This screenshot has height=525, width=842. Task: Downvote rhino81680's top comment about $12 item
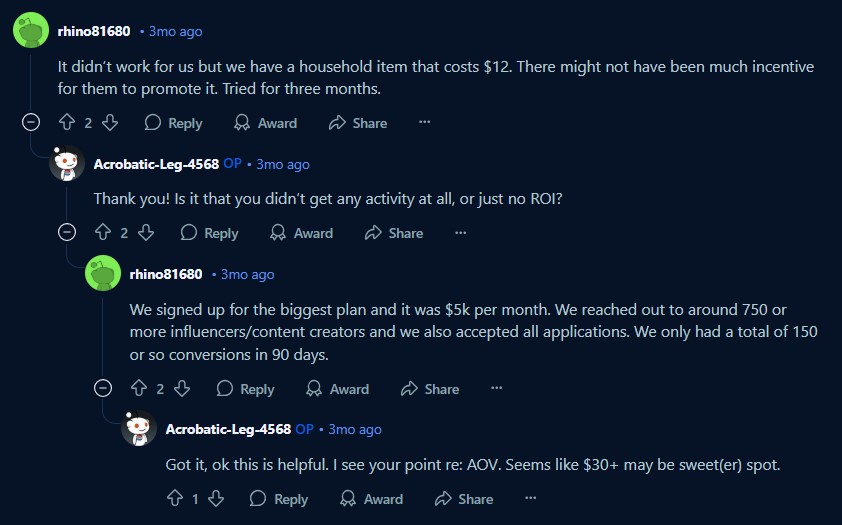(x=110, y=123)
